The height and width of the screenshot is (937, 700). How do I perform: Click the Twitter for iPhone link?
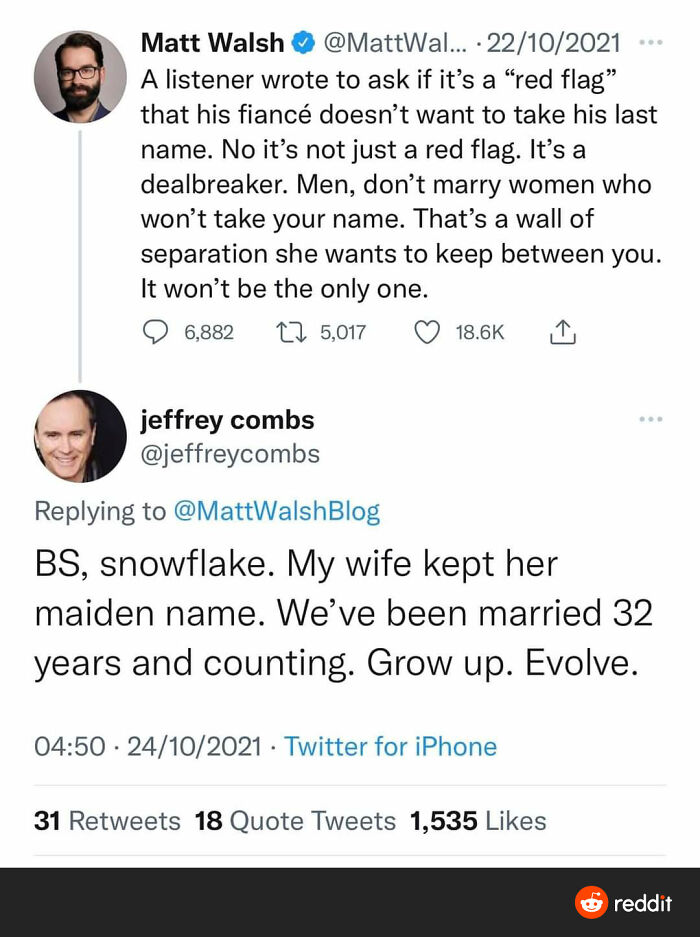(390, 746)
